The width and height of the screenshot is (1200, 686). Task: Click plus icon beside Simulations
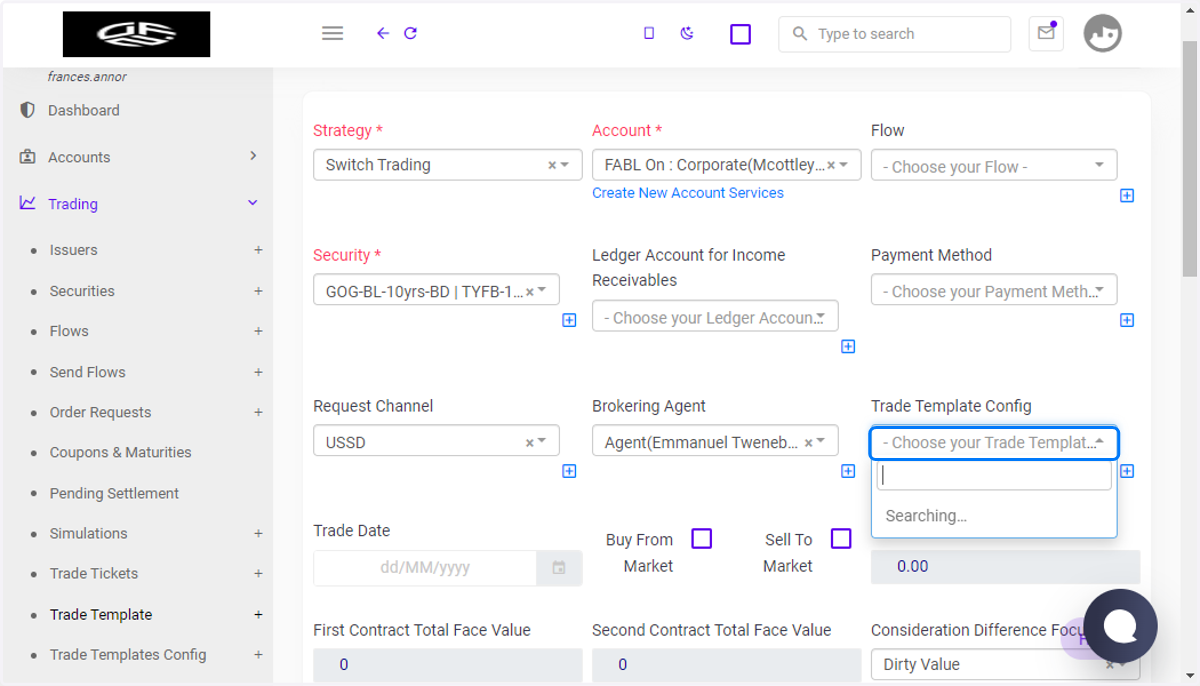258,533
